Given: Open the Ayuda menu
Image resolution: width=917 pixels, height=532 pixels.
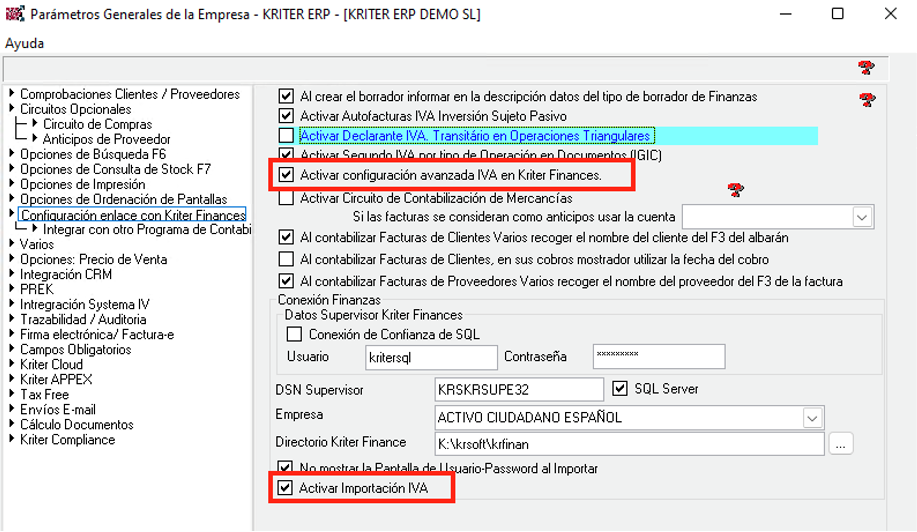Looking at the screenshot, I should point(25,43).
